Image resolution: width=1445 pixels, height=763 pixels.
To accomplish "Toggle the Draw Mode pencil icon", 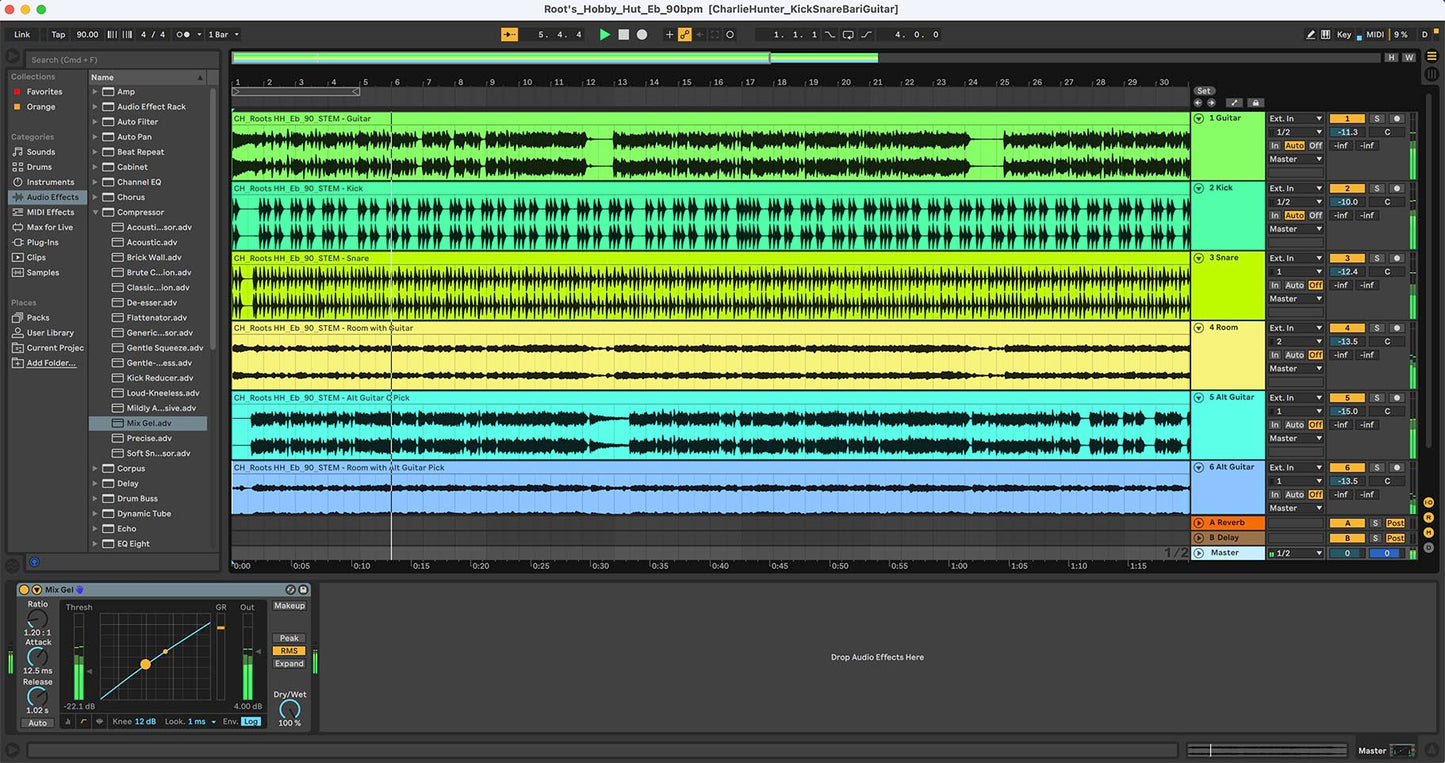I will tap(1310, 35).
